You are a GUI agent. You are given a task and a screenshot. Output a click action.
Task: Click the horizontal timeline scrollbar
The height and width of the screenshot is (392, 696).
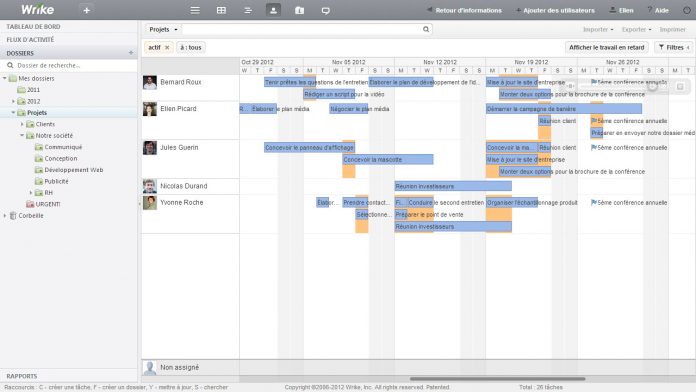click(497, 379)
